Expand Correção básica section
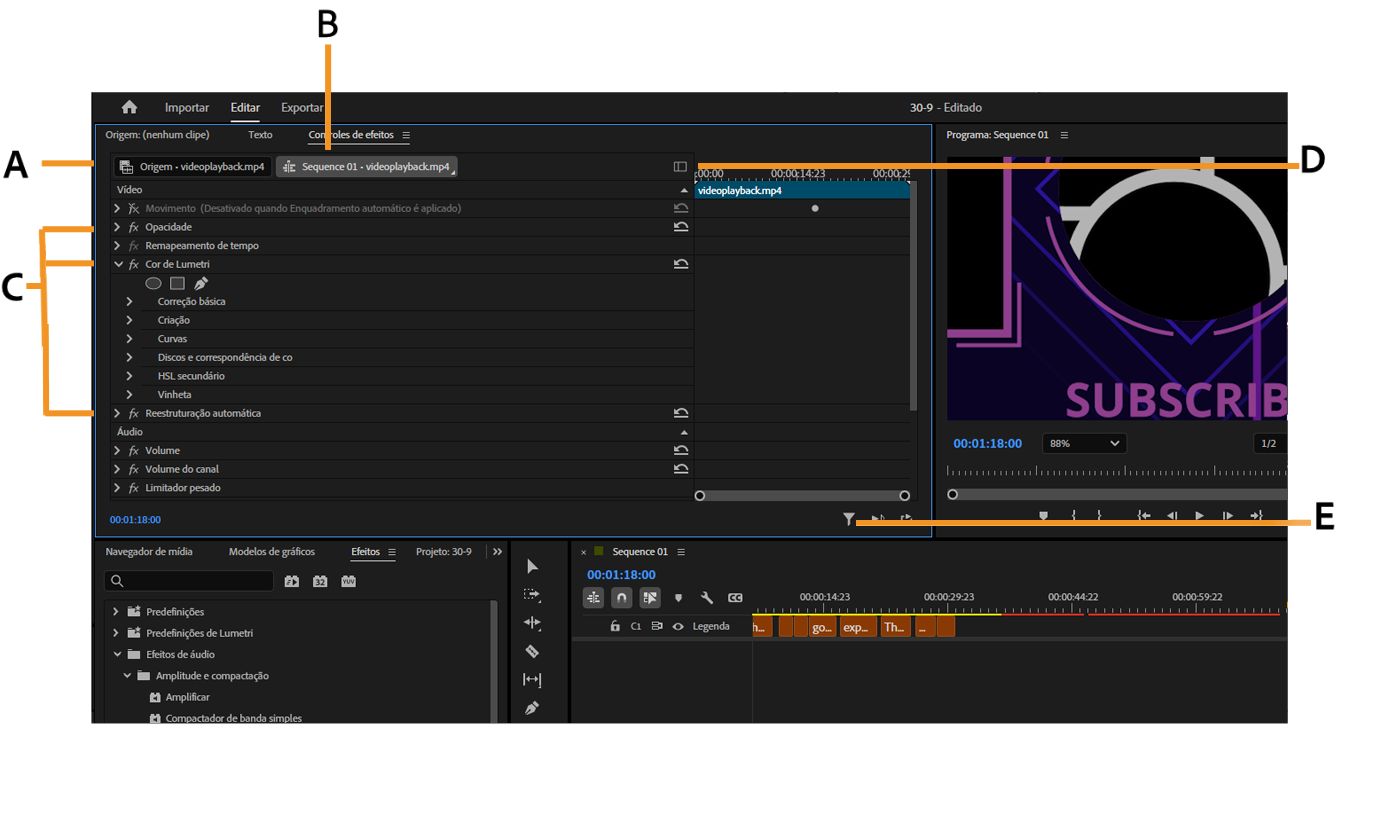Screen dimensions: 1380x815 coord(129,301)
